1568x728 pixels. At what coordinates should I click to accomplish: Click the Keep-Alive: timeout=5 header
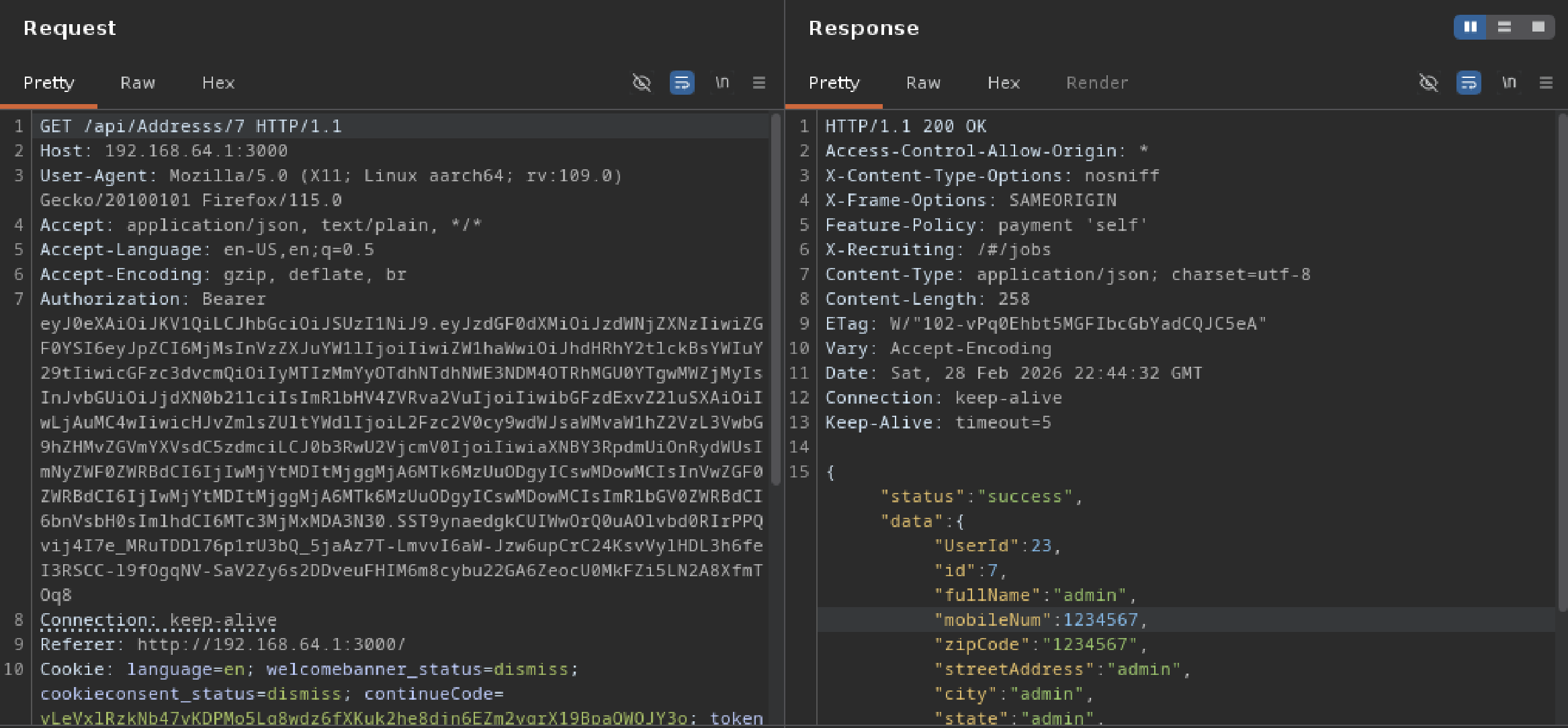pyautogui.click(x=939, y=422)
